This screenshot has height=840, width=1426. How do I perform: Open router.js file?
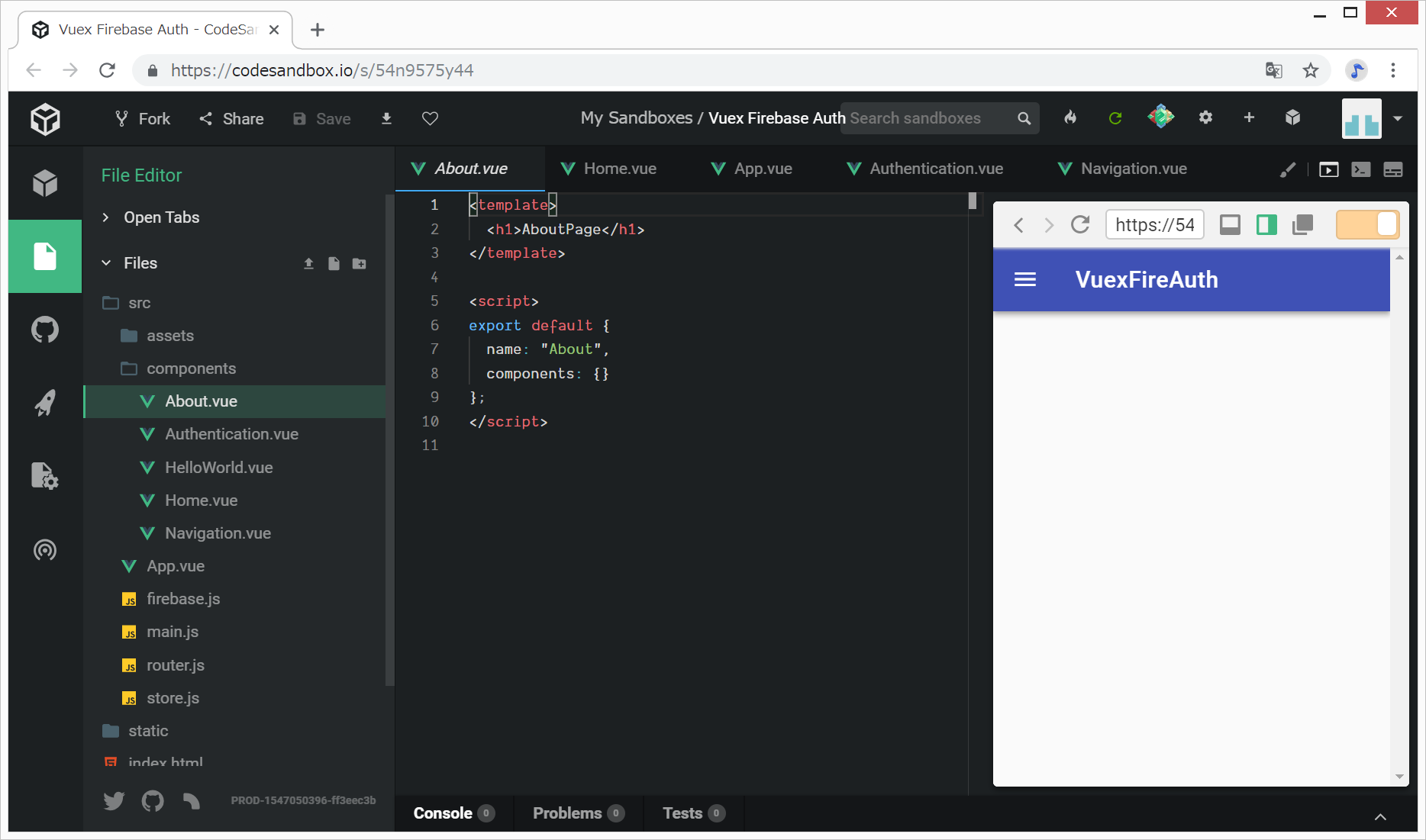click(x=234, y=665)
